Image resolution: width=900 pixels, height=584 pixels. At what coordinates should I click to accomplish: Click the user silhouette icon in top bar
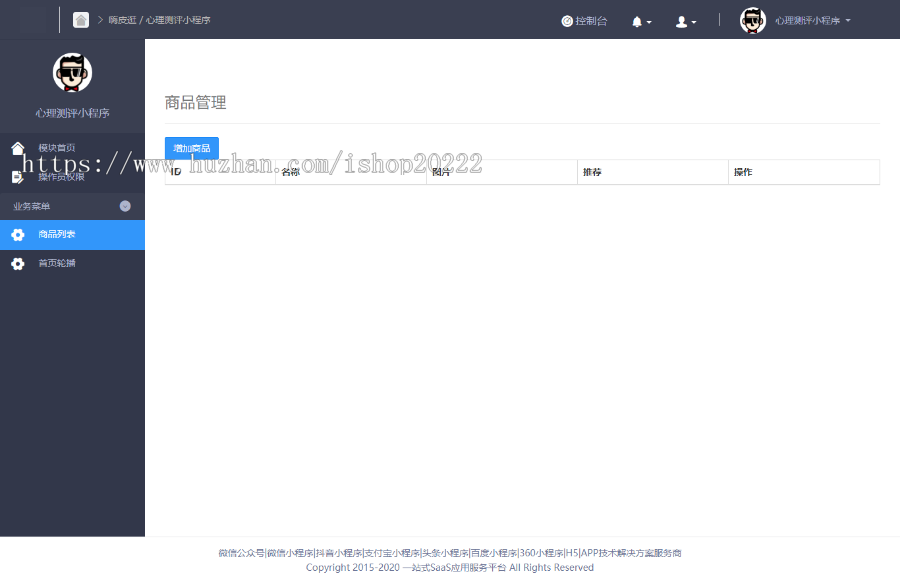tap(681, 20)
